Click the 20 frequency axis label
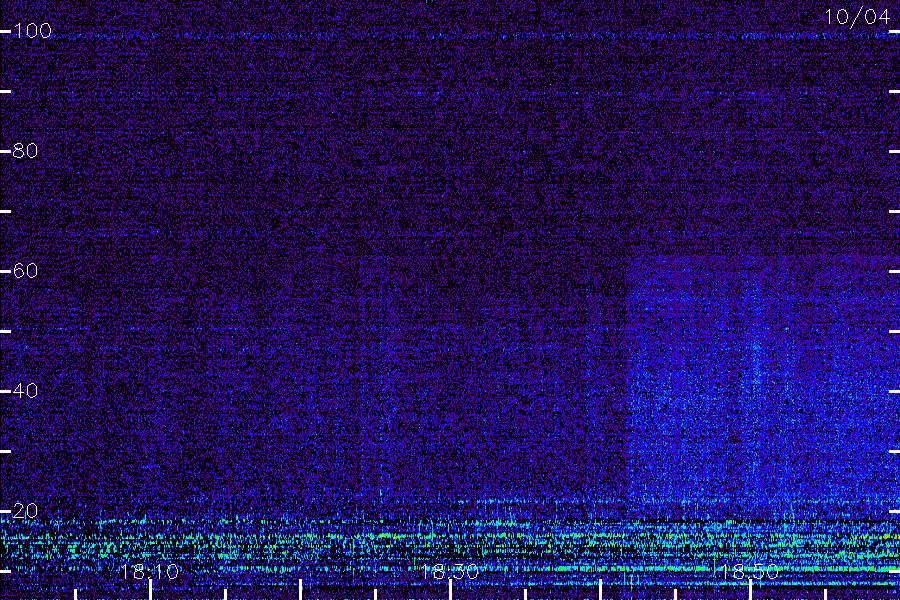 [25, 511]
